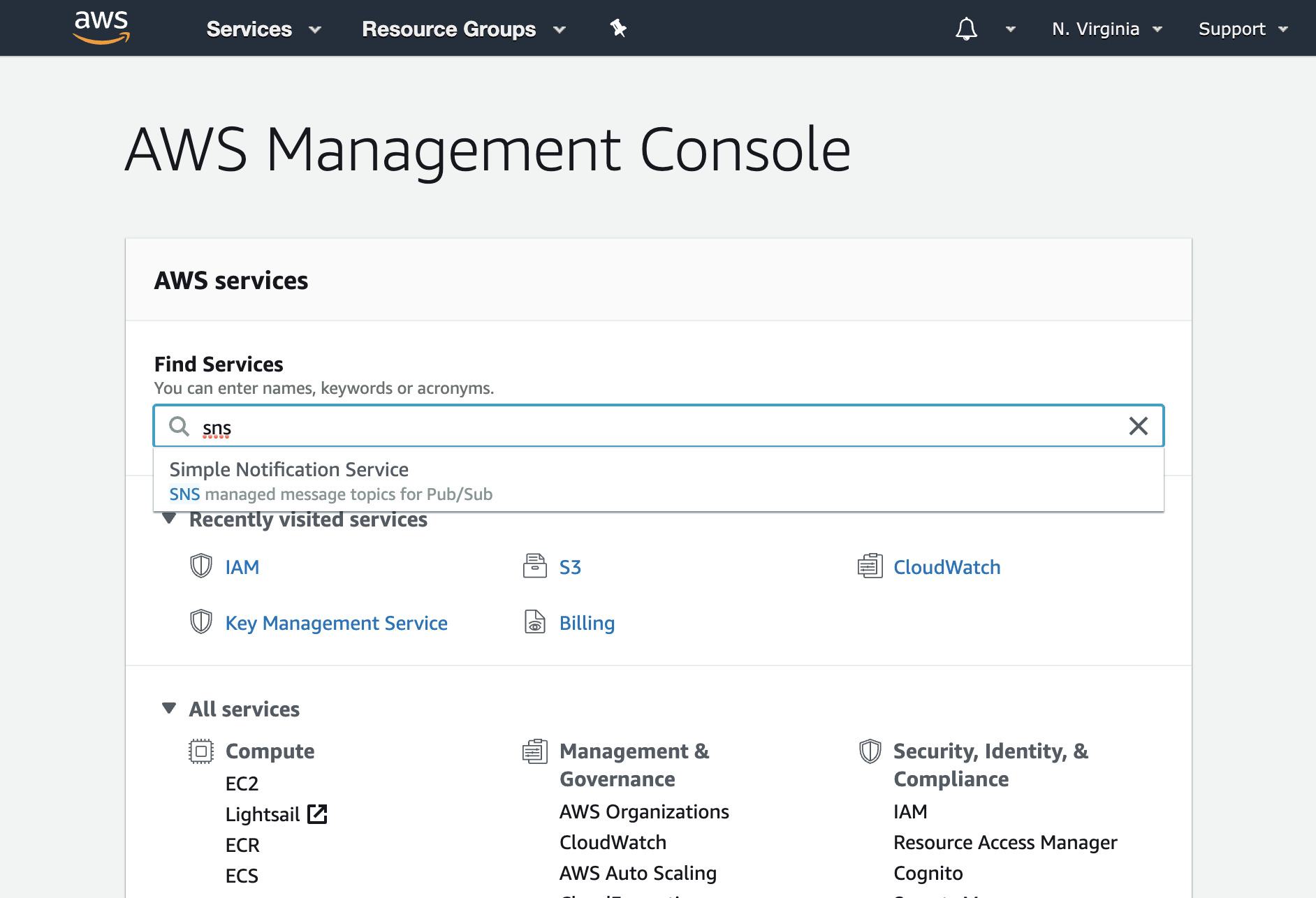Image resolution: width=1316 pixels, height=898 pixels.
Task: Expand the Resource Groups dropdown arrow
Action: point(560,29)
